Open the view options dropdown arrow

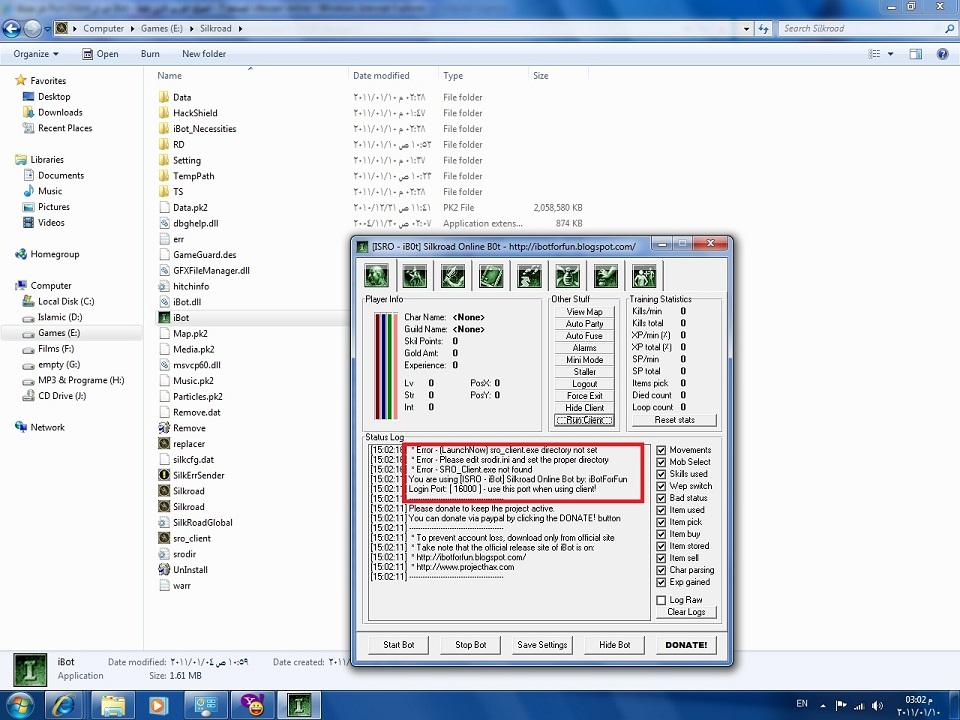pyautogui.click(x=890, y=54)
